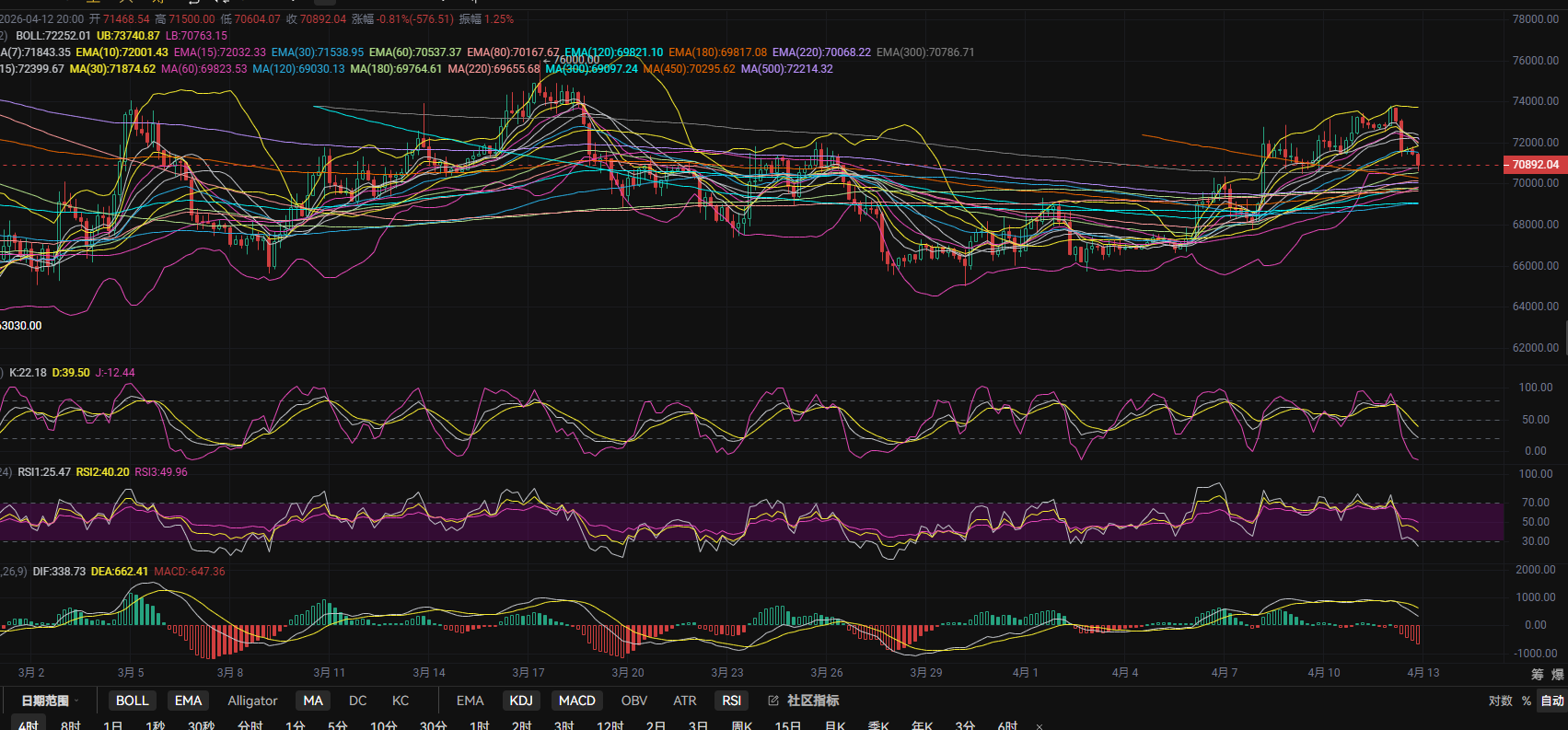Click the 70892.04 current price label

[x=1535, y=165]
